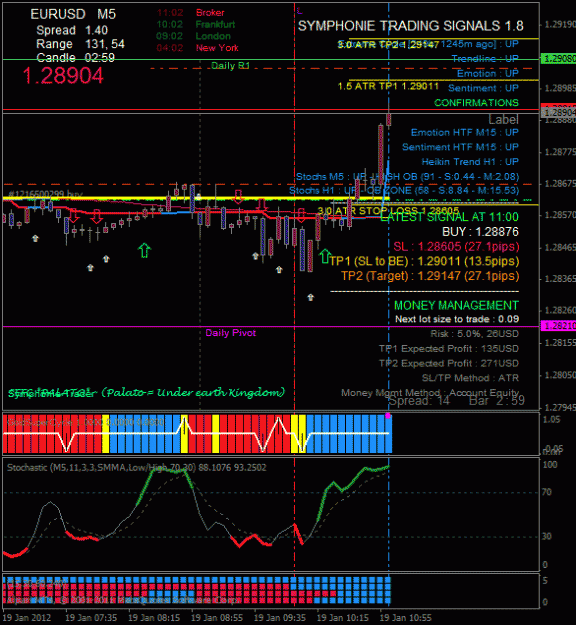576x625 pixels.
Task: Click the Stochs M5 status line
Action: (407, 177)
